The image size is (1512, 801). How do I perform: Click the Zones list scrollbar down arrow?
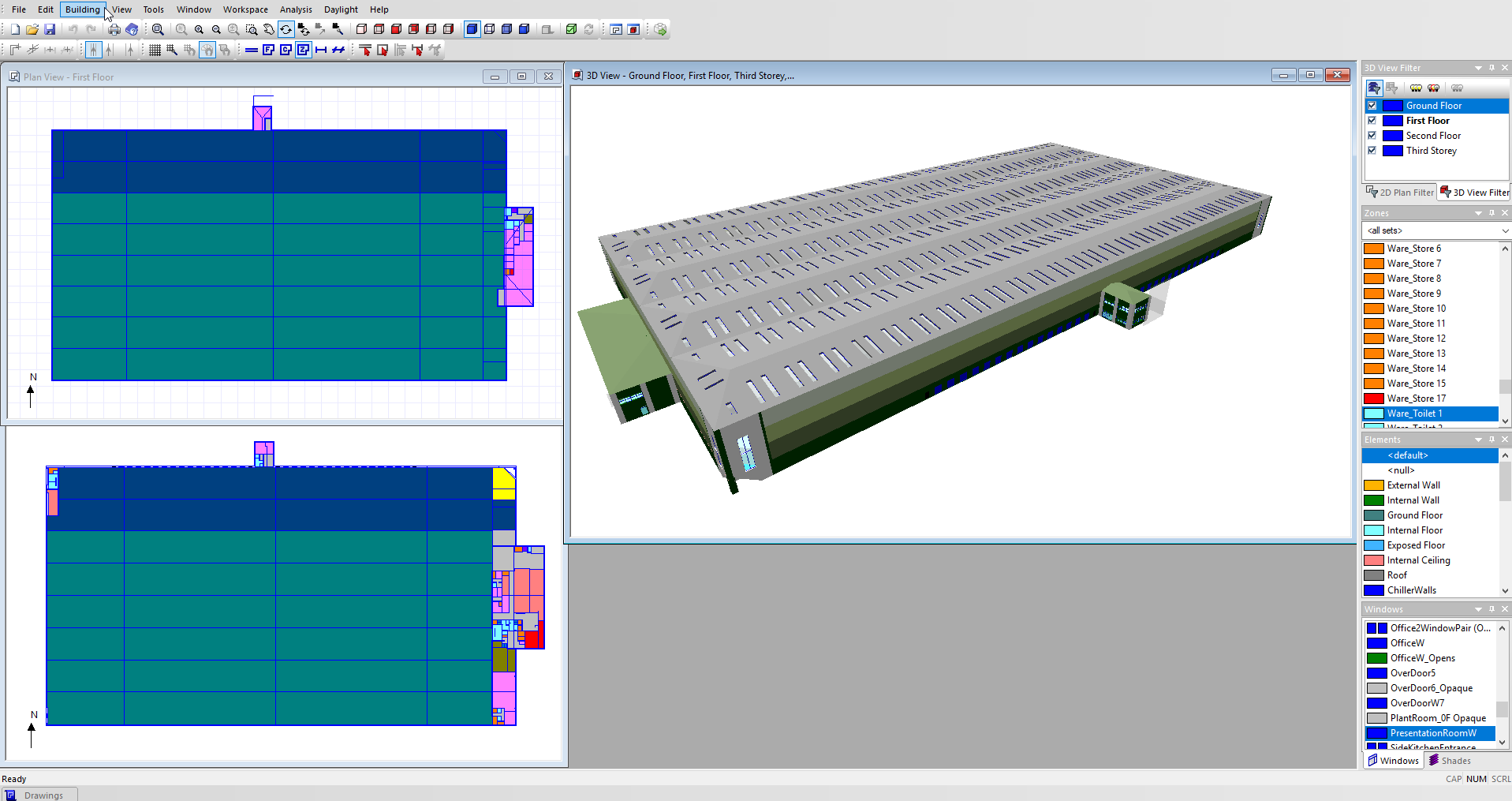[1505, 421]
